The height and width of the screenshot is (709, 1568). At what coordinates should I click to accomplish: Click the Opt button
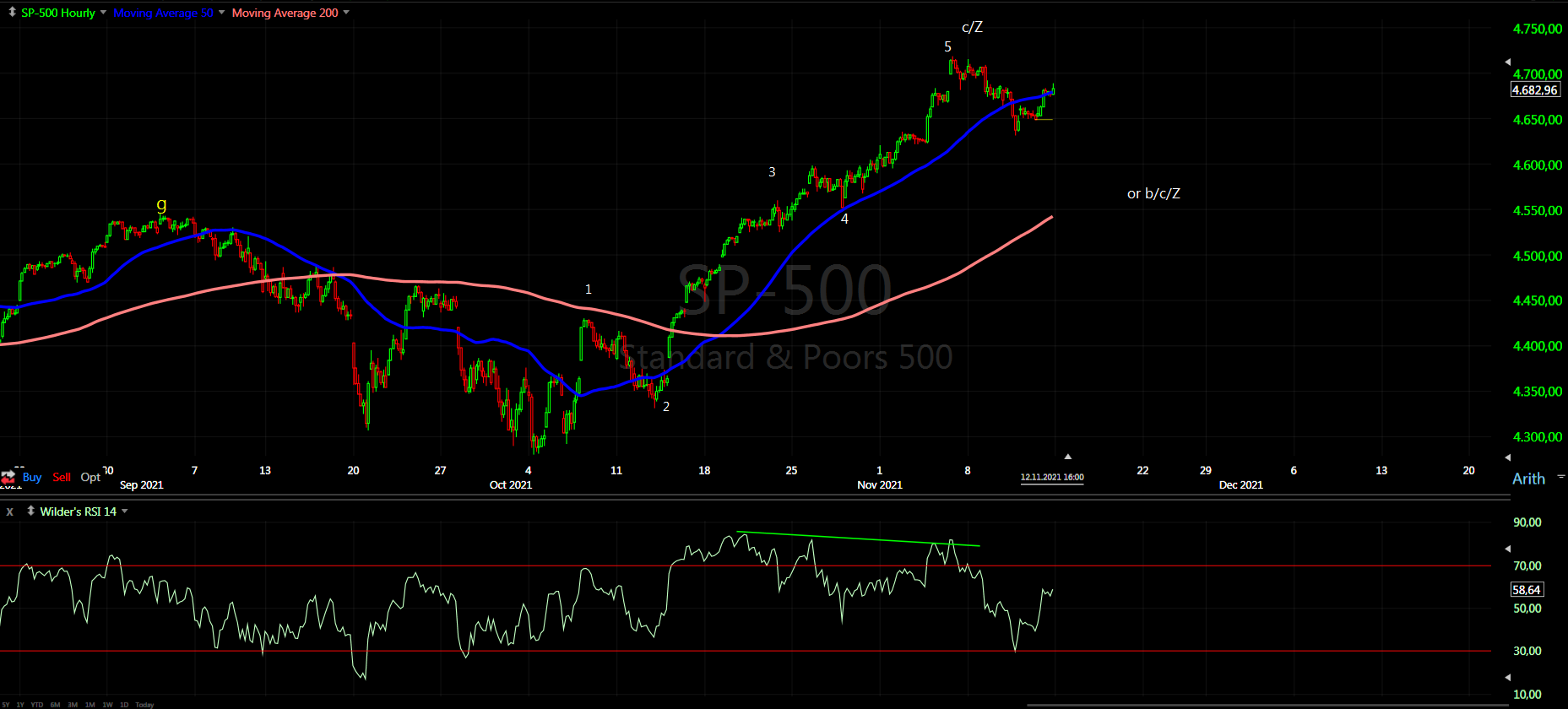(x=90, y=477)
